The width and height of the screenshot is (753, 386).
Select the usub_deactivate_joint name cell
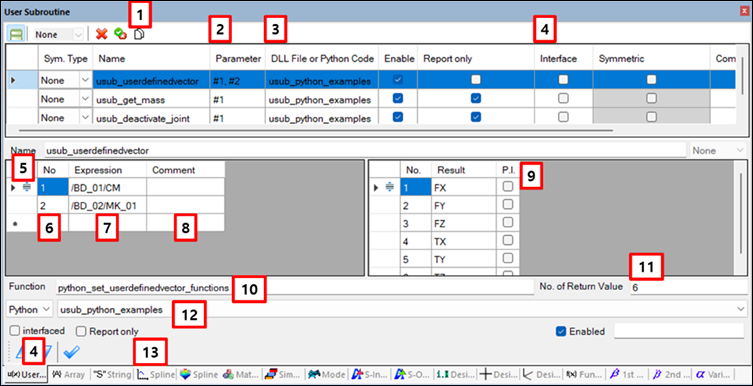(151, 118)
